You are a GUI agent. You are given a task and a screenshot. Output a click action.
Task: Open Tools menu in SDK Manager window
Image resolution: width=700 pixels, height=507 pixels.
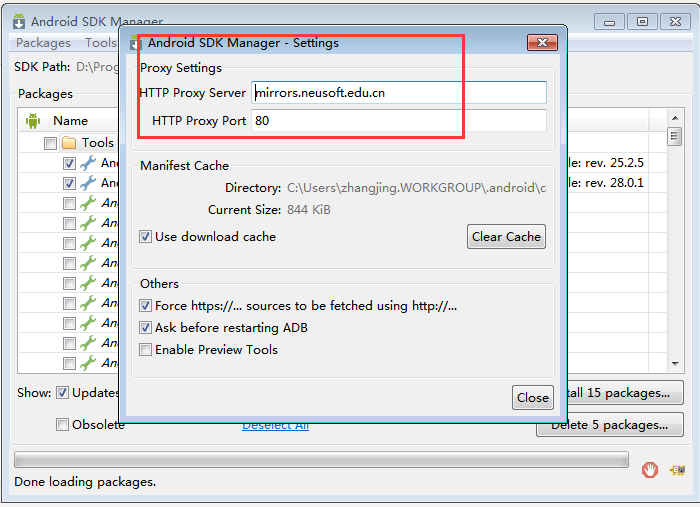100,42
